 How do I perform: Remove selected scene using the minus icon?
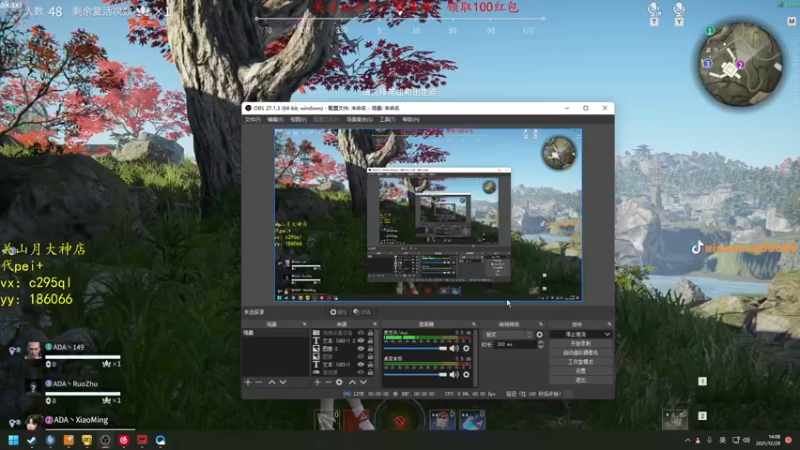pos(259,382)
